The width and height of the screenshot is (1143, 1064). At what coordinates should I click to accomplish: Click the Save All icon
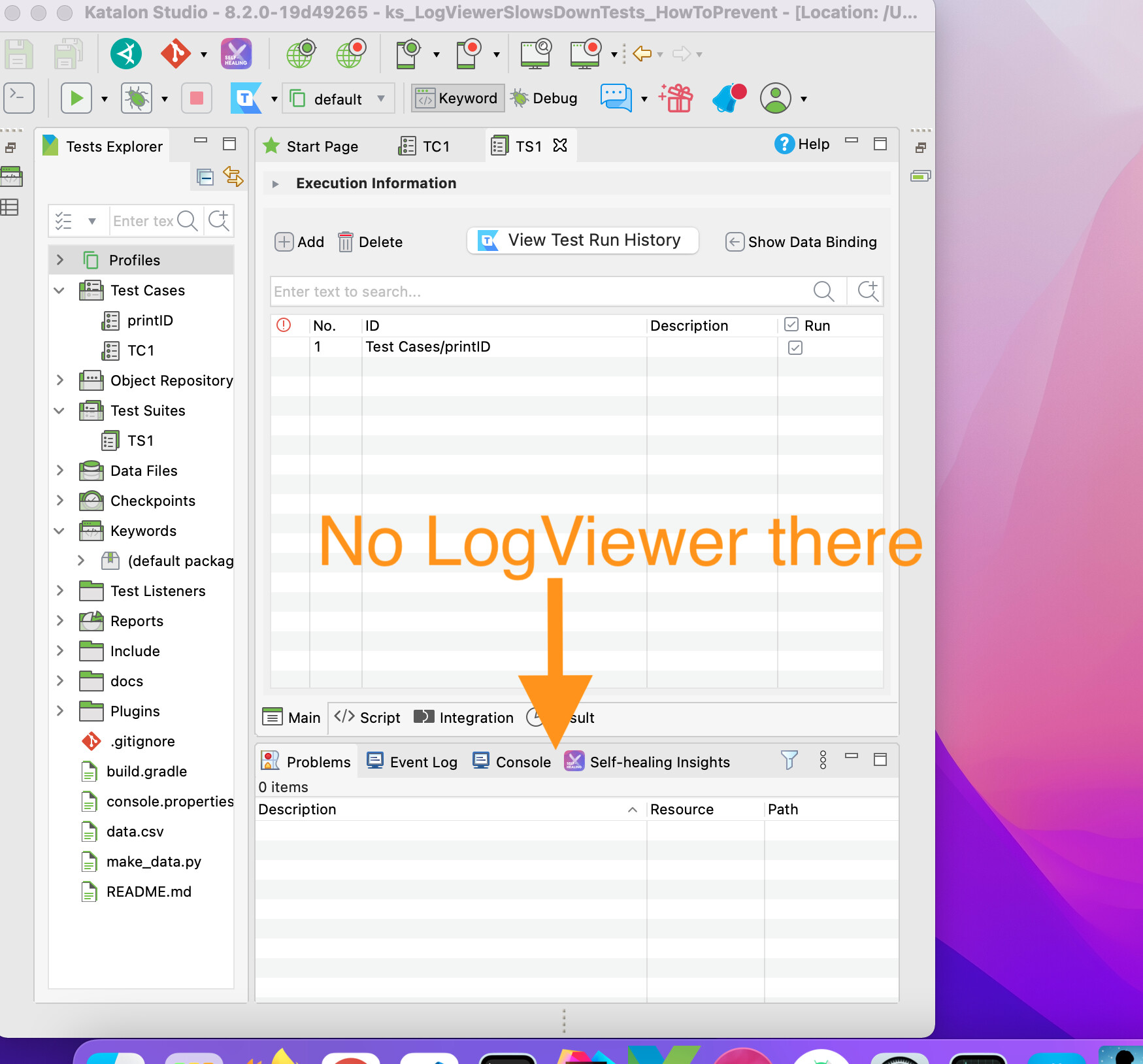(x=68, y=54)
